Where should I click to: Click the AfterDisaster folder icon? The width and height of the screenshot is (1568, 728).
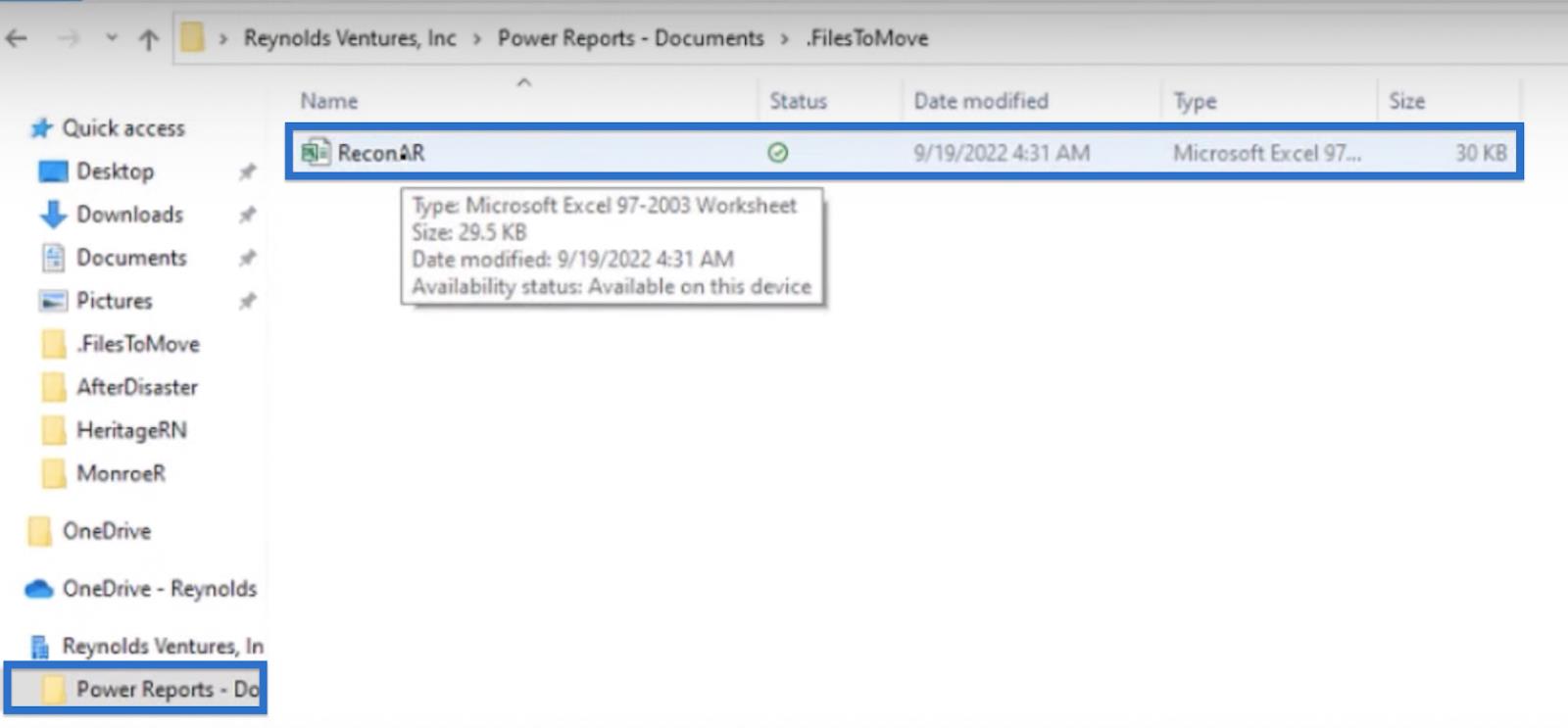pyautogui.click(x=54, y=387)
